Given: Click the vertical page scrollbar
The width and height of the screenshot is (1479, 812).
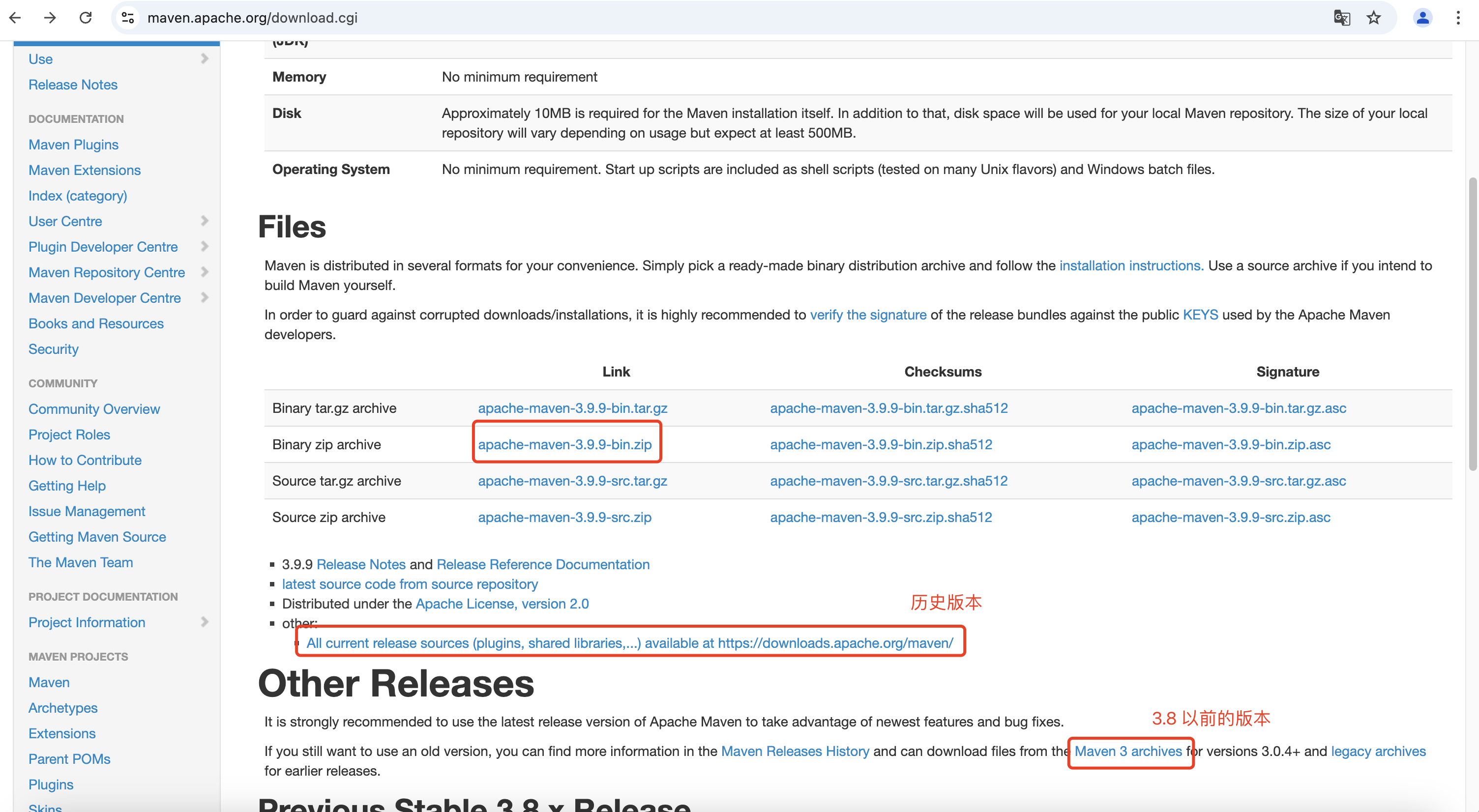Looking at the screenshot, I should (1472, 324).
